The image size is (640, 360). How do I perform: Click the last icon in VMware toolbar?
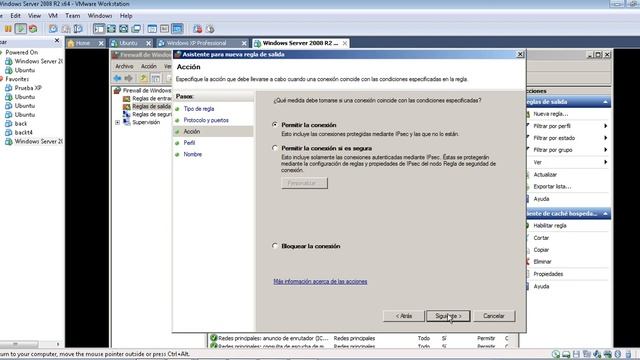point(210,29)
